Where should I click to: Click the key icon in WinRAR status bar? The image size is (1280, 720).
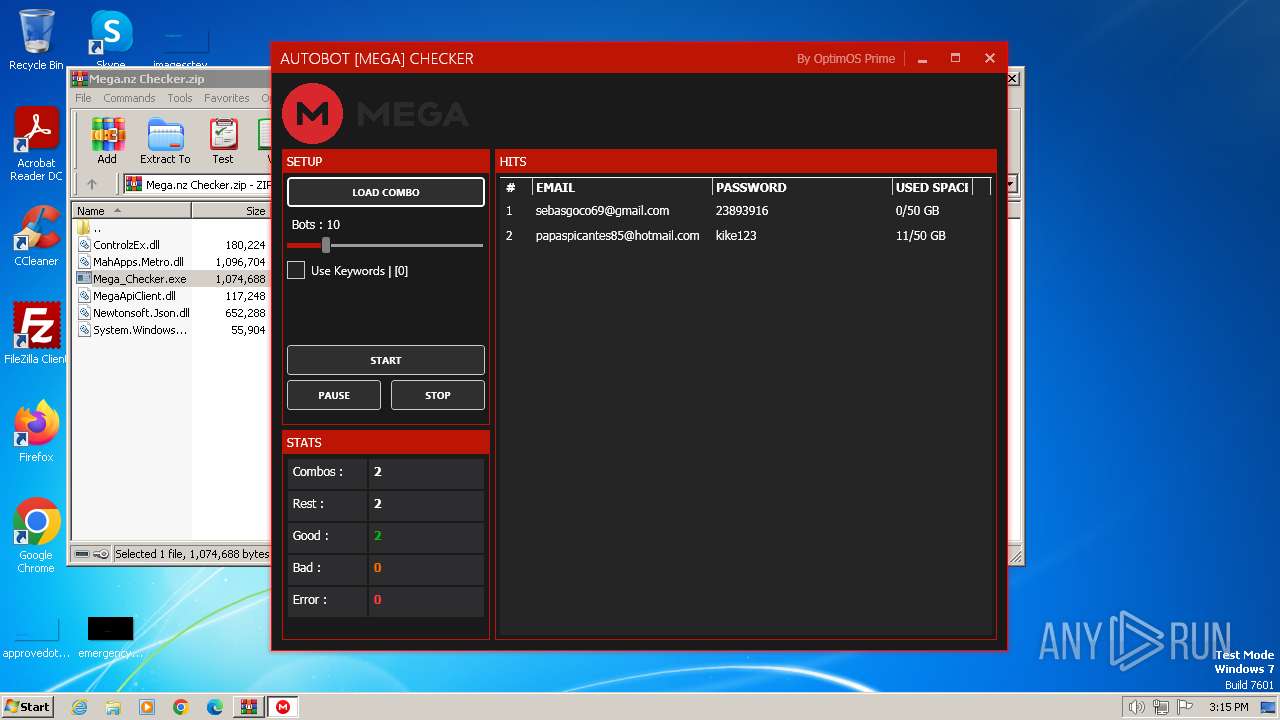101,554
